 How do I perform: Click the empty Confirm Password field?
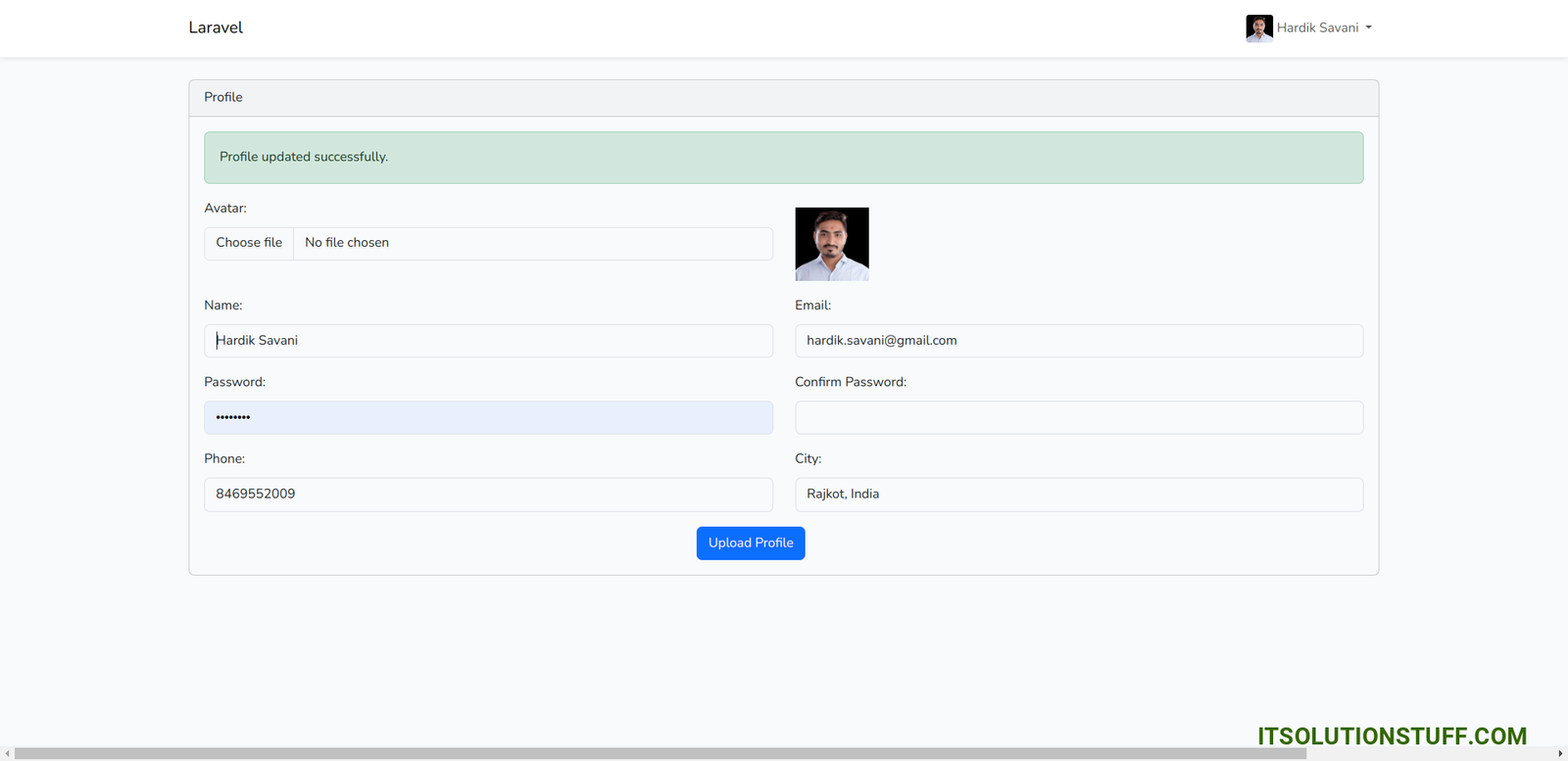click(1078, 417)
